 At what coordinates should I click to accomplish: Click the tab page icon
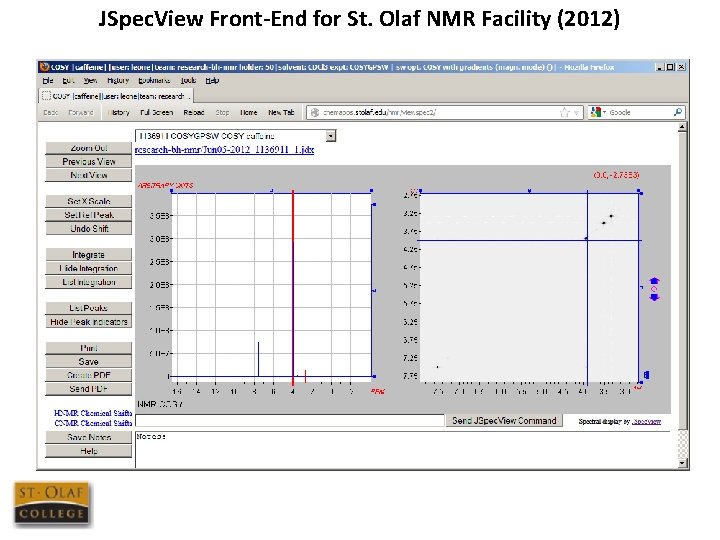46,96
